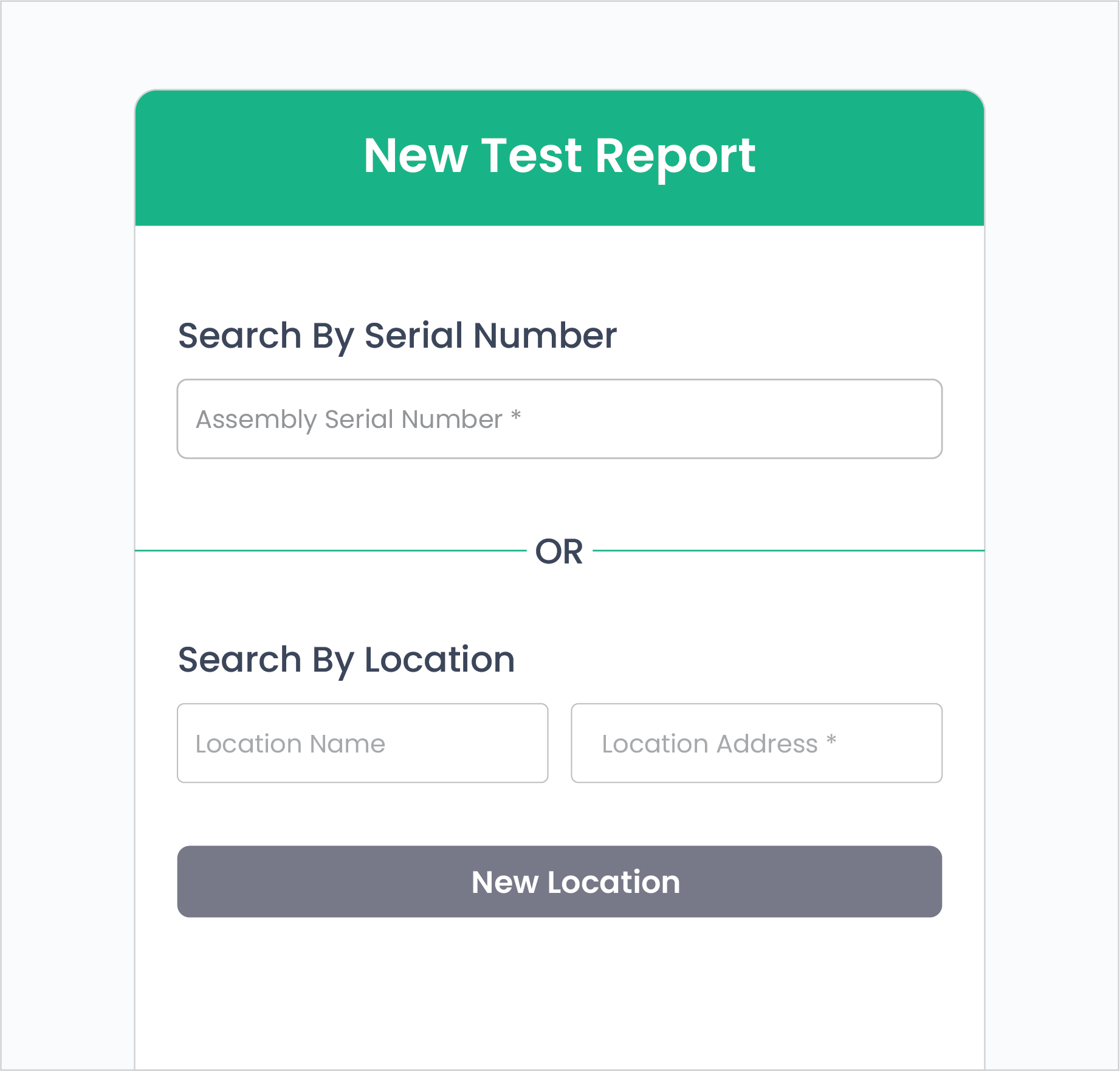Viewport: 1120px width, 1071px height.
Task: Click the New Test Report header title
Action: coord(559,156)
